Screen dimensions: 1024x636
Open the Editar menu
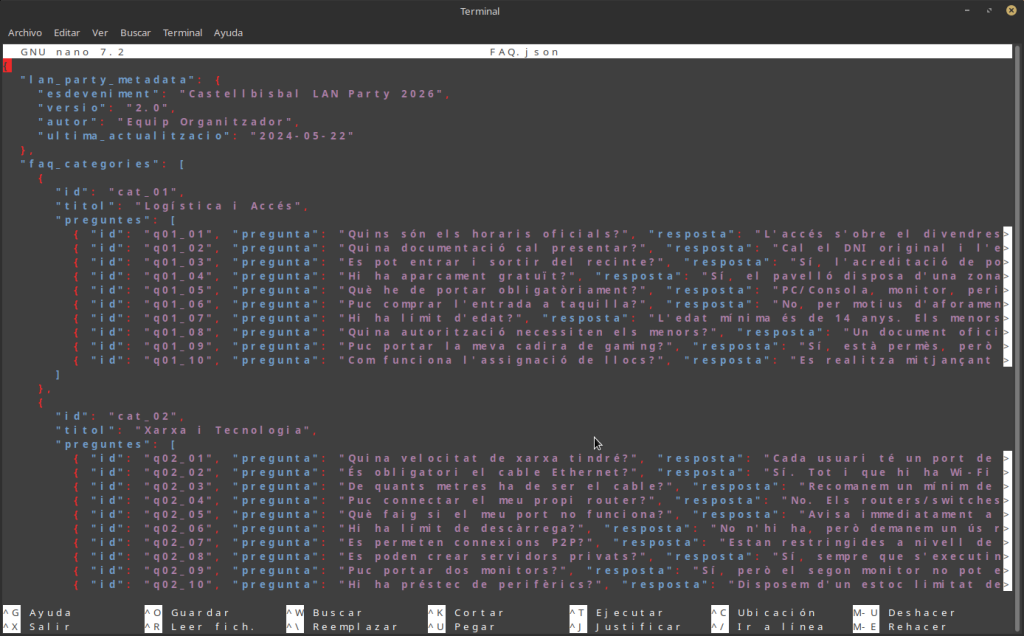67,32
